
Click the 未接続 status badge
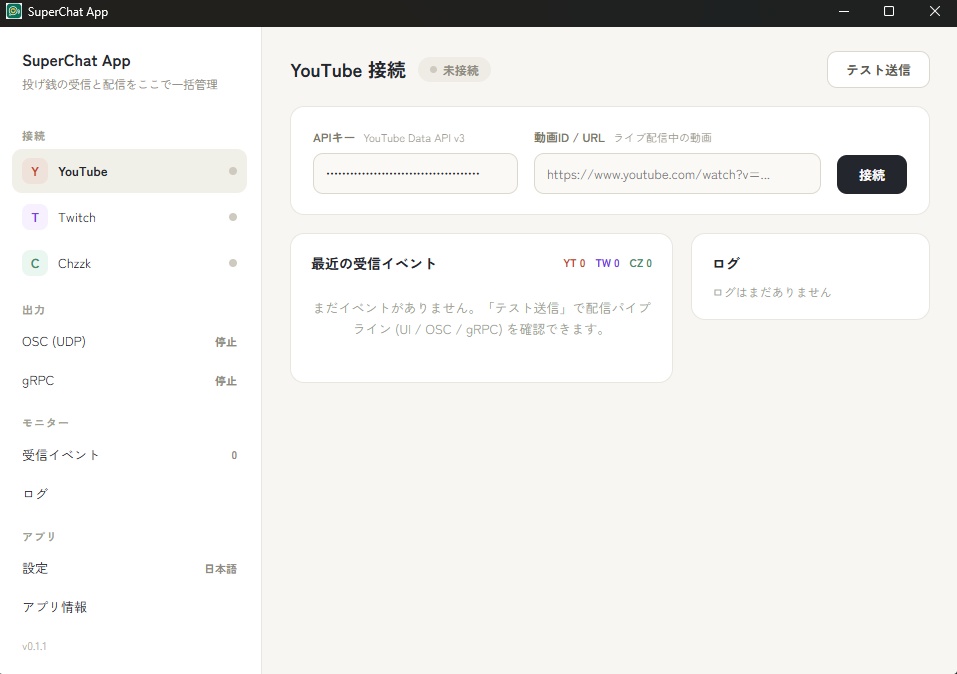(x=454, y=70)
